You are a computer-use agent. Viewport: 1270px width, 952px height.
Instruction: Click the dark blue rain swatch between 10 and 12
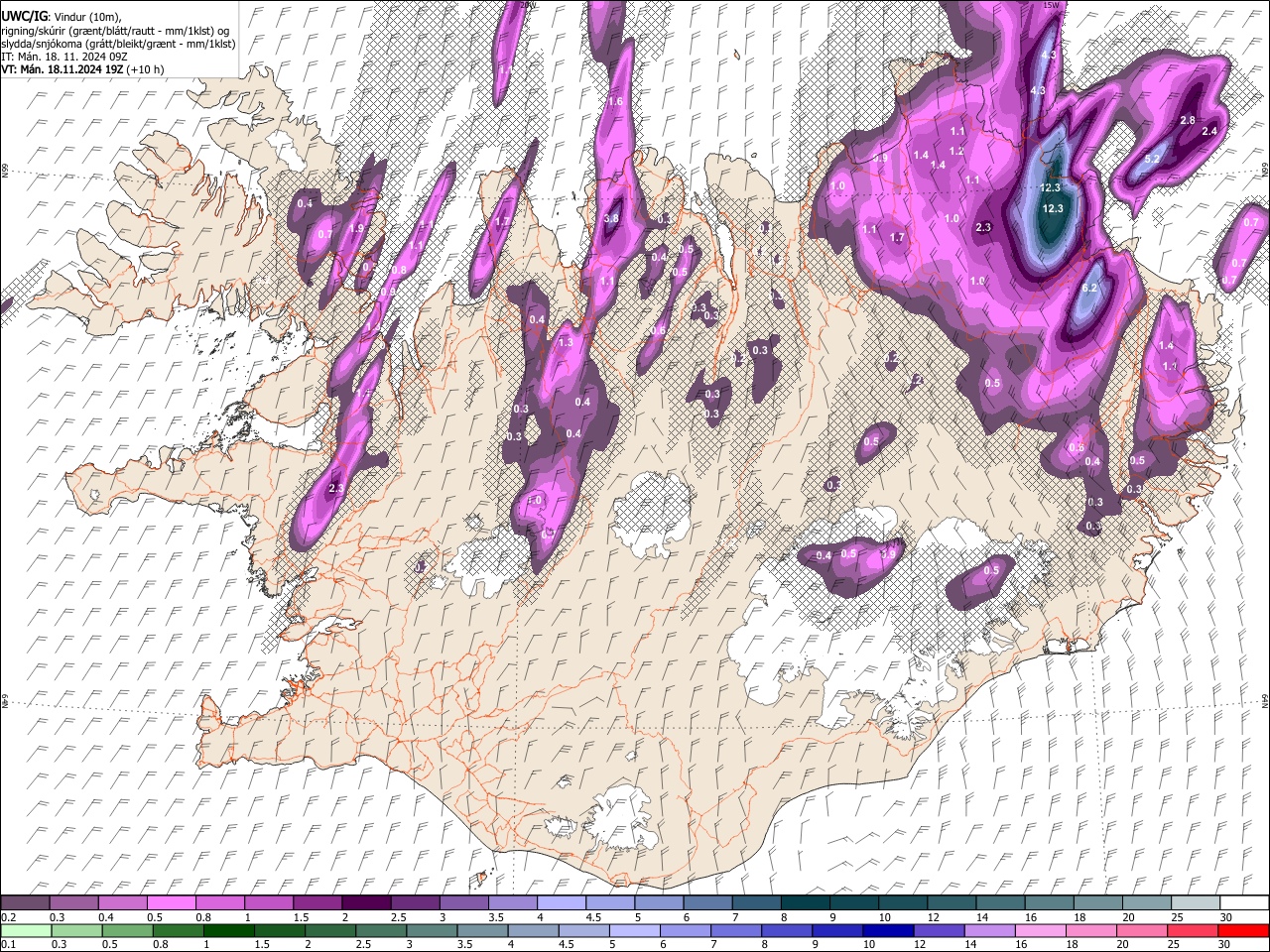tap(889, 930)
